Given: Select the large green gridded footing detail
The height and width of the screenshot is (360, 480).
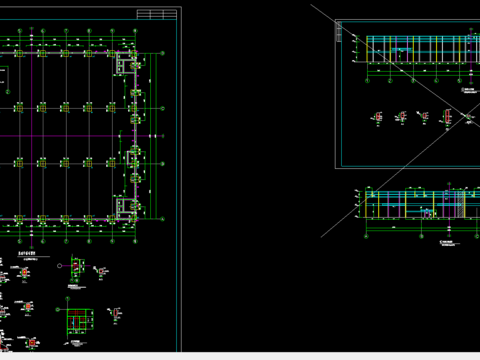Looking at the screenshot, I should [x=80, y=320].
